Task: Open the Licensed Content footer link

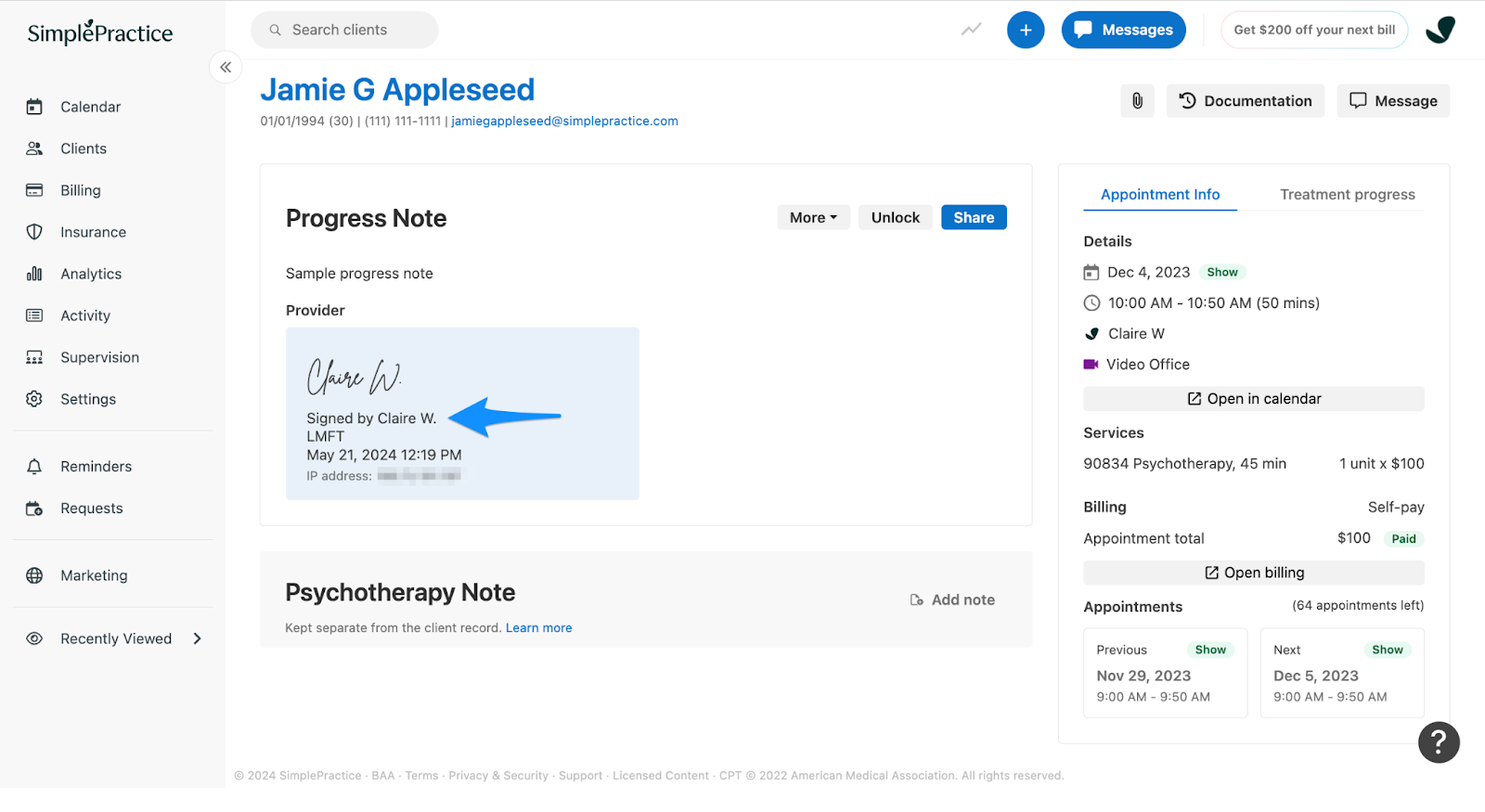Action: pos(661,776)
